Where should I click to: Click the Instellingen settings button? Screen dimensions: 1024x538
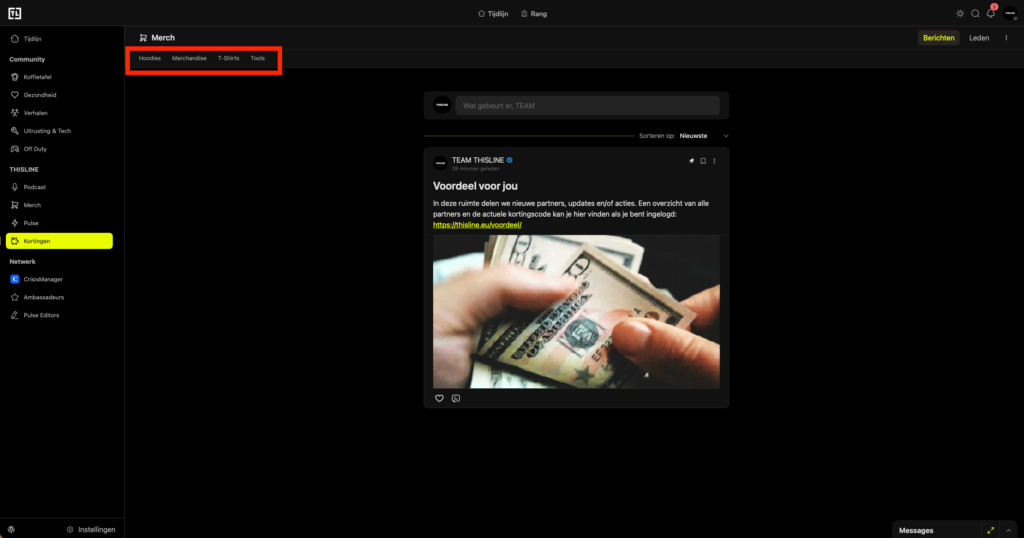tap(91, 529)
